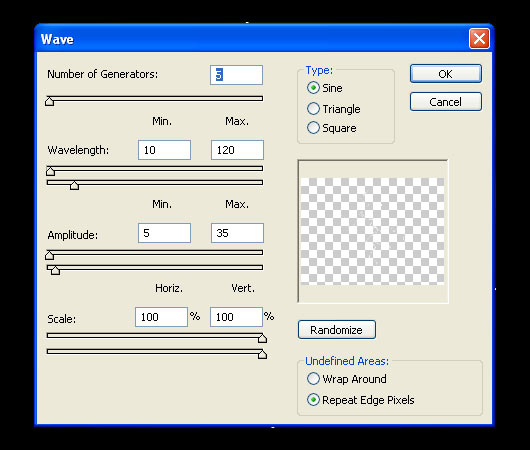Click the Randomize button
Image resolution: width=530 pixels, height=450 pixels.
point(337,330)
